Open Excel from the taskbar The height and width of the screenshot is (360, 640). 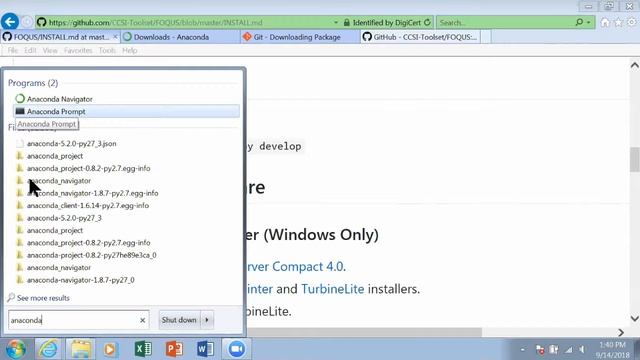coord(143,349)
